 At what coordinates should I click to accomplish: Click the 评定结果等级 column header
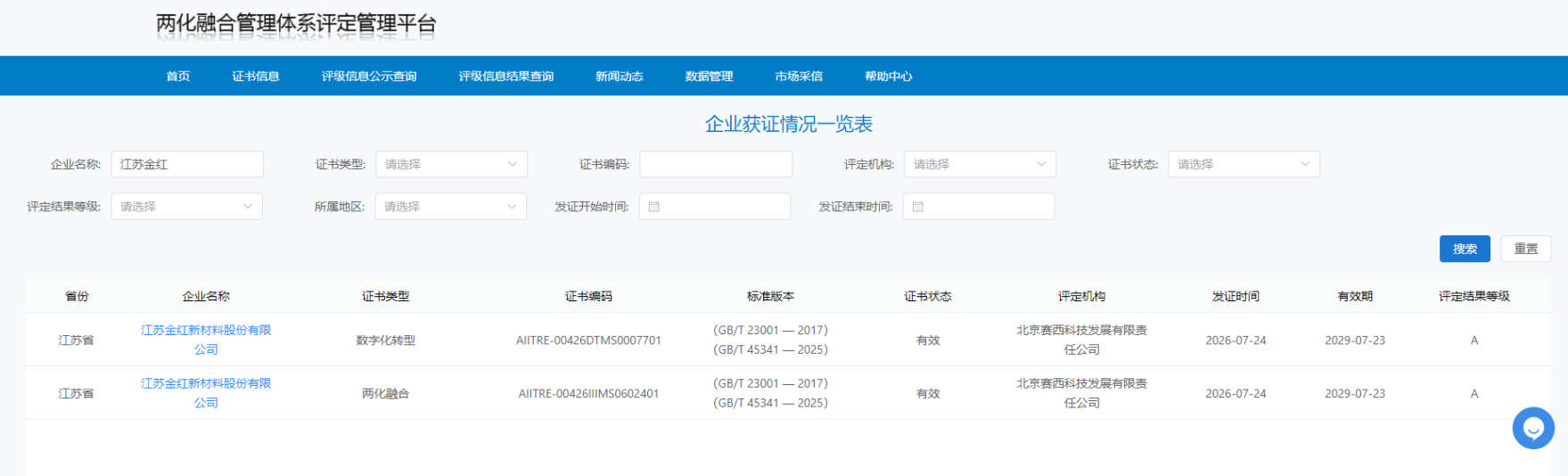pyautogui.click(x=1474, y=296)
